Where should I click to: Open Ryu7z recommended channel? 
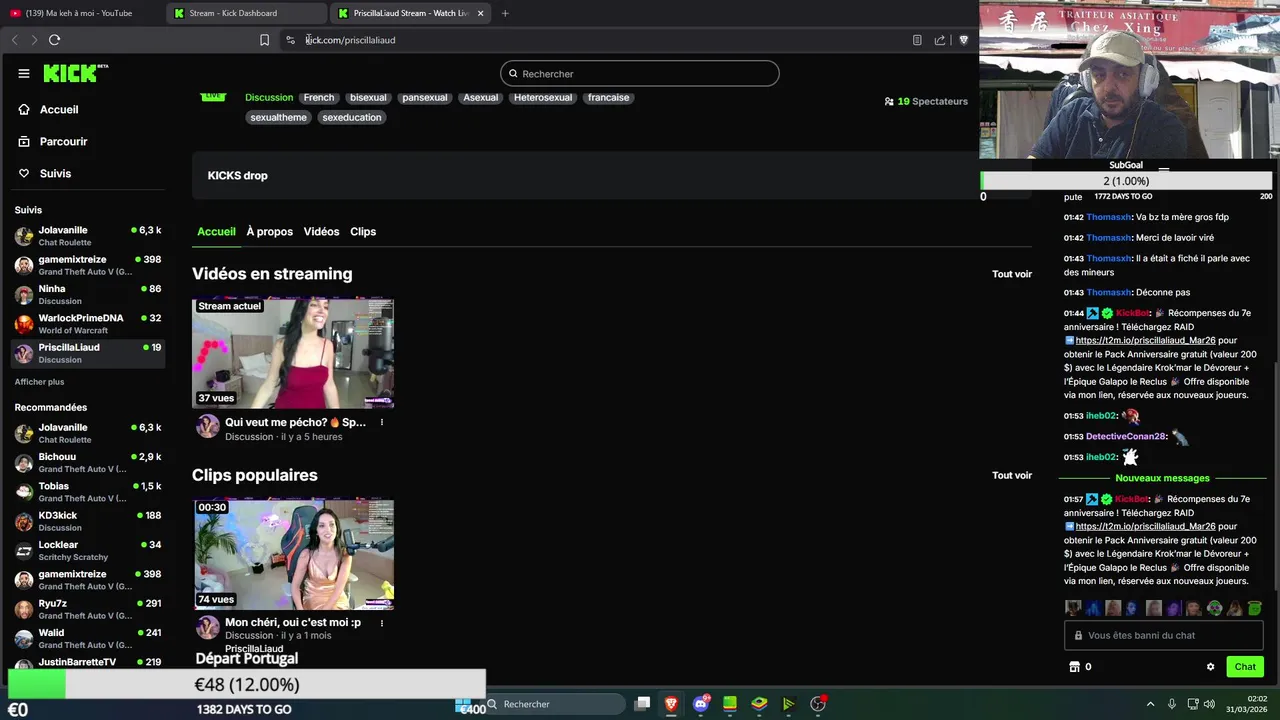[x=88, y=609]
